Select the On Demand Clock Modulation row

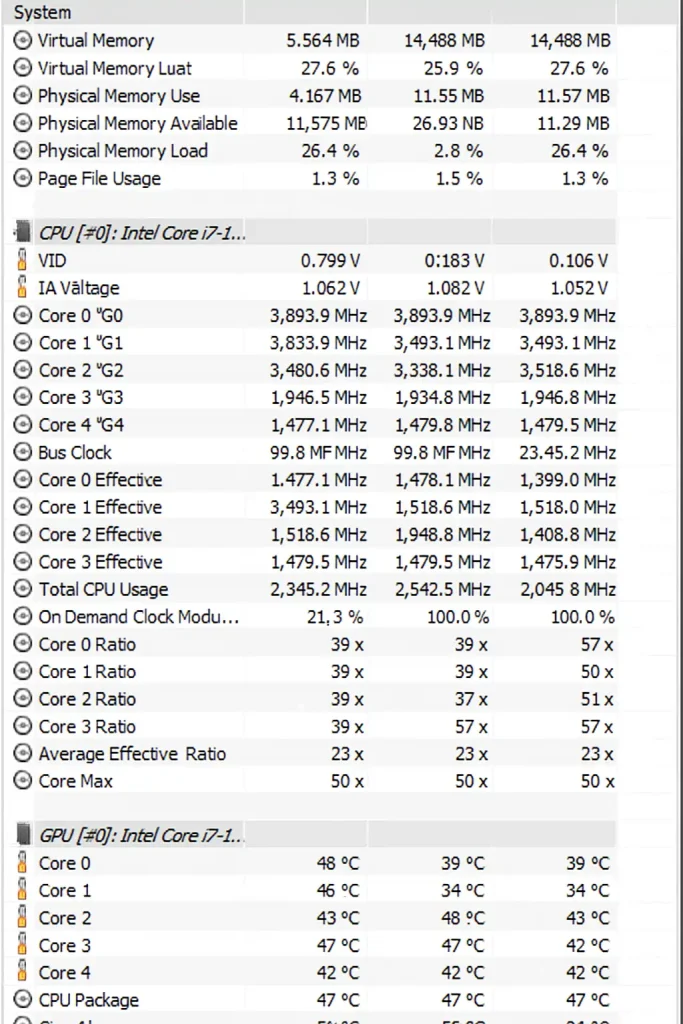[138, 617]
